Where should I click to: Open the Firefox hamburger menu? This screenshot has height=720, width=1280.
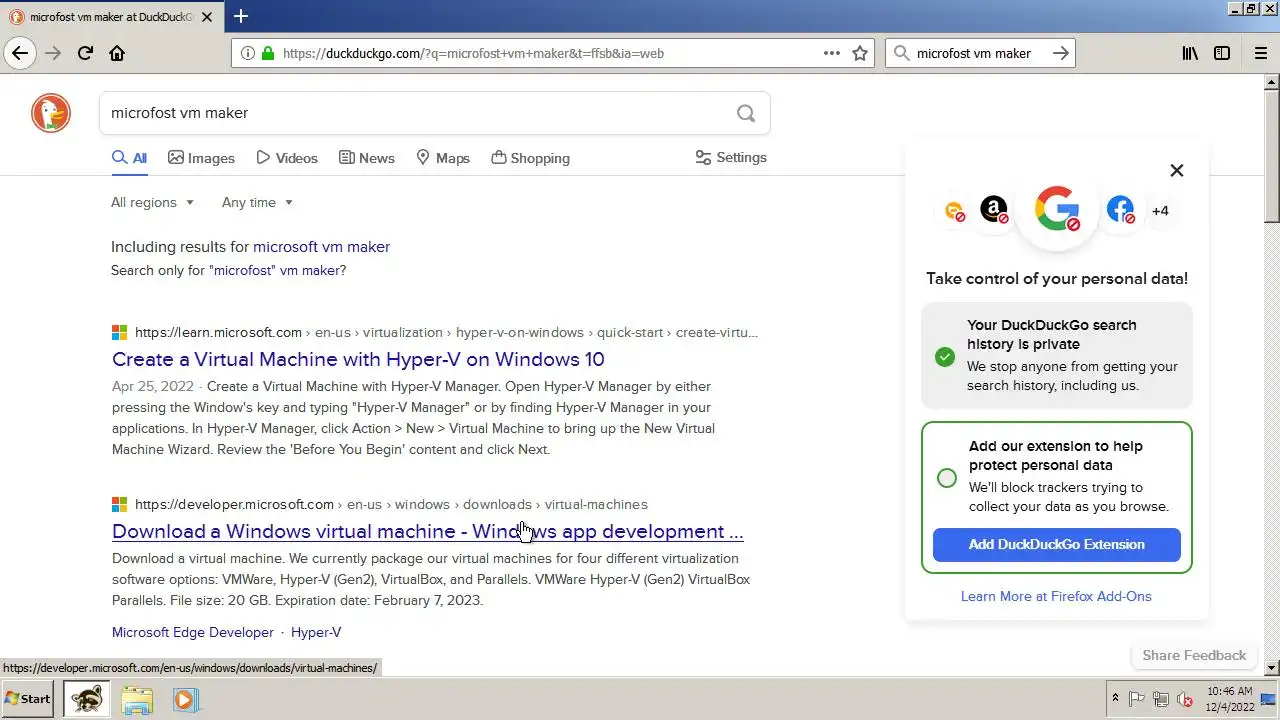click(1261, 53)
